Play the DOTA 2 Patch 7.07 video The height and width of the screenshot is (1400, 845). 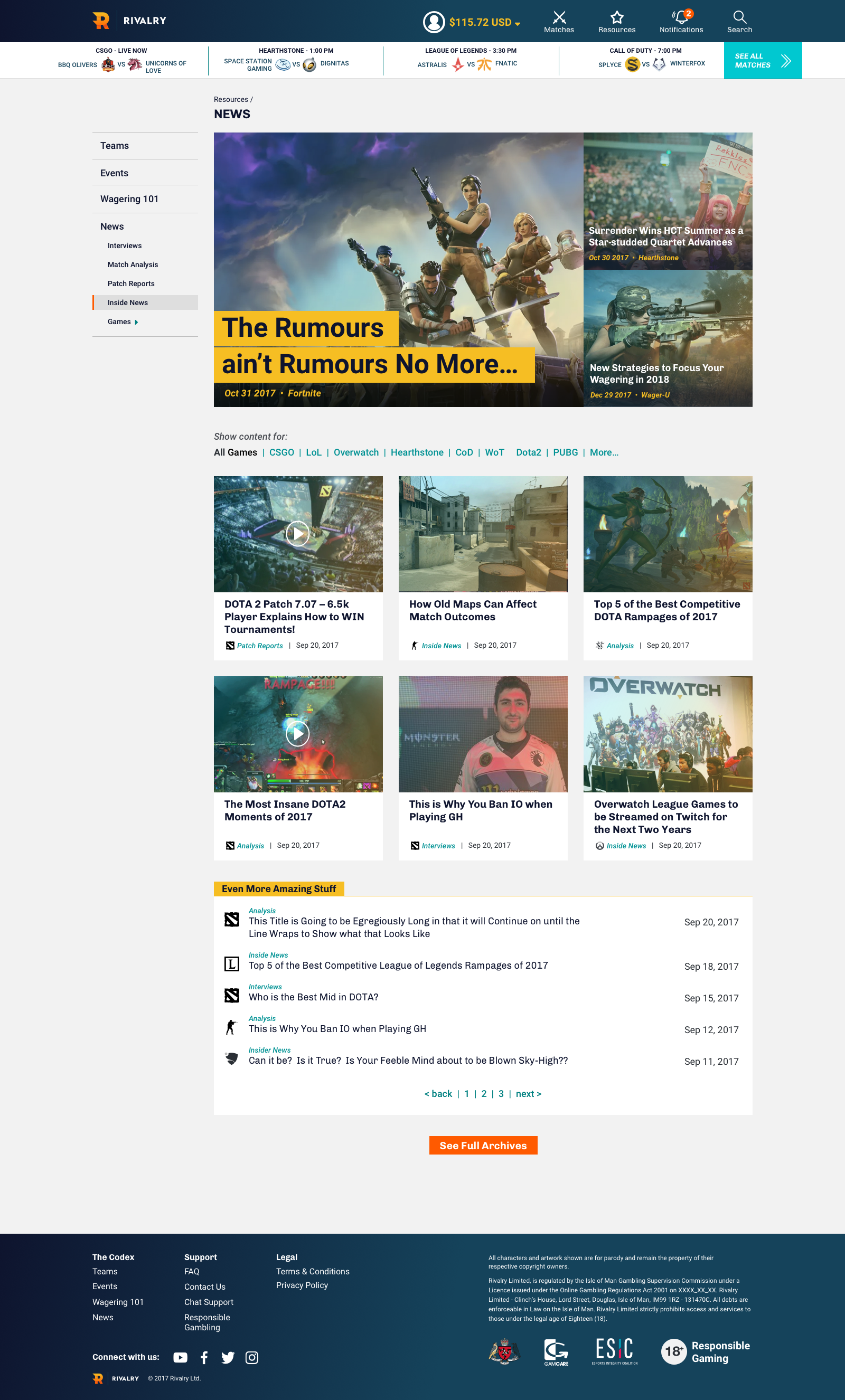(x=298, y=534)
